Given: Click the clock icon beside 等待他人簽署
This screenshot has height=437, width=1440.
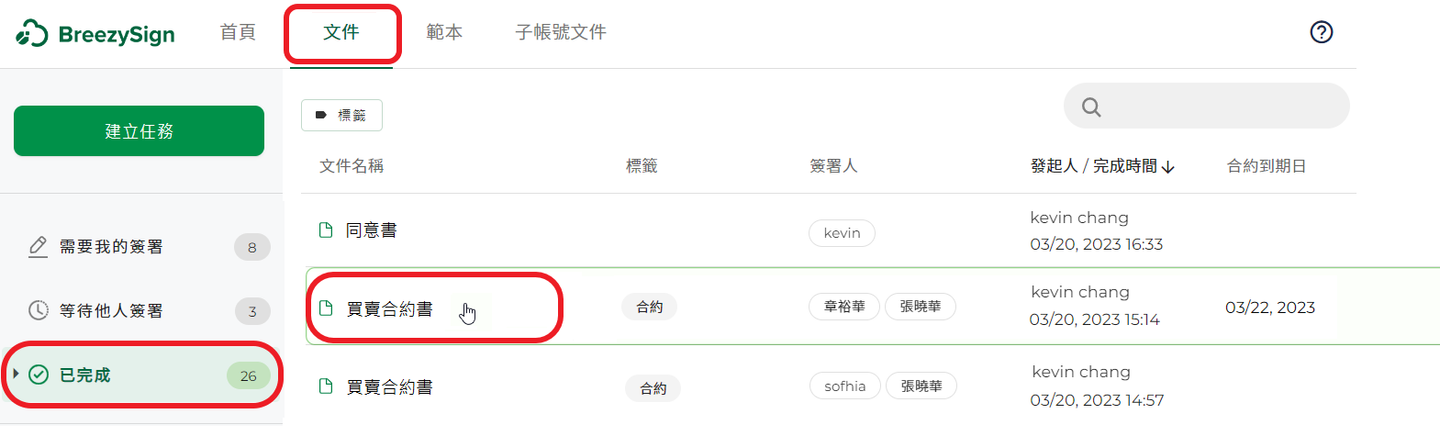Looking at the screenshot, I should pos(38,311).
